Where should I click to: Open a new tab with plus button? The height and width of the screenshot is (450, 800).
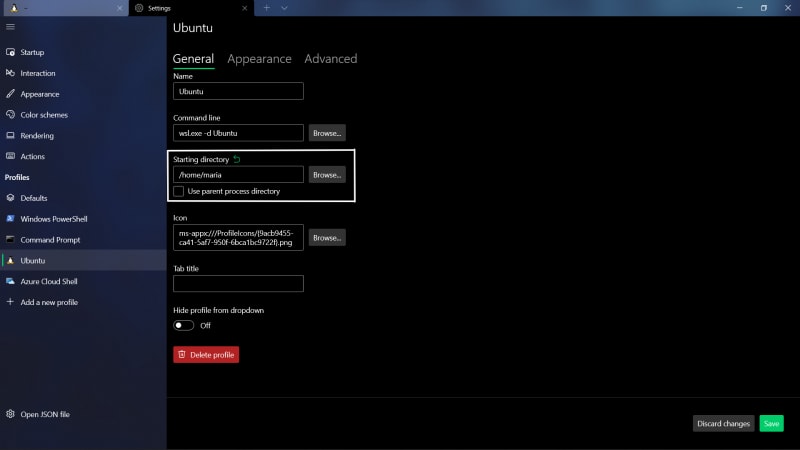pos(266,8)
